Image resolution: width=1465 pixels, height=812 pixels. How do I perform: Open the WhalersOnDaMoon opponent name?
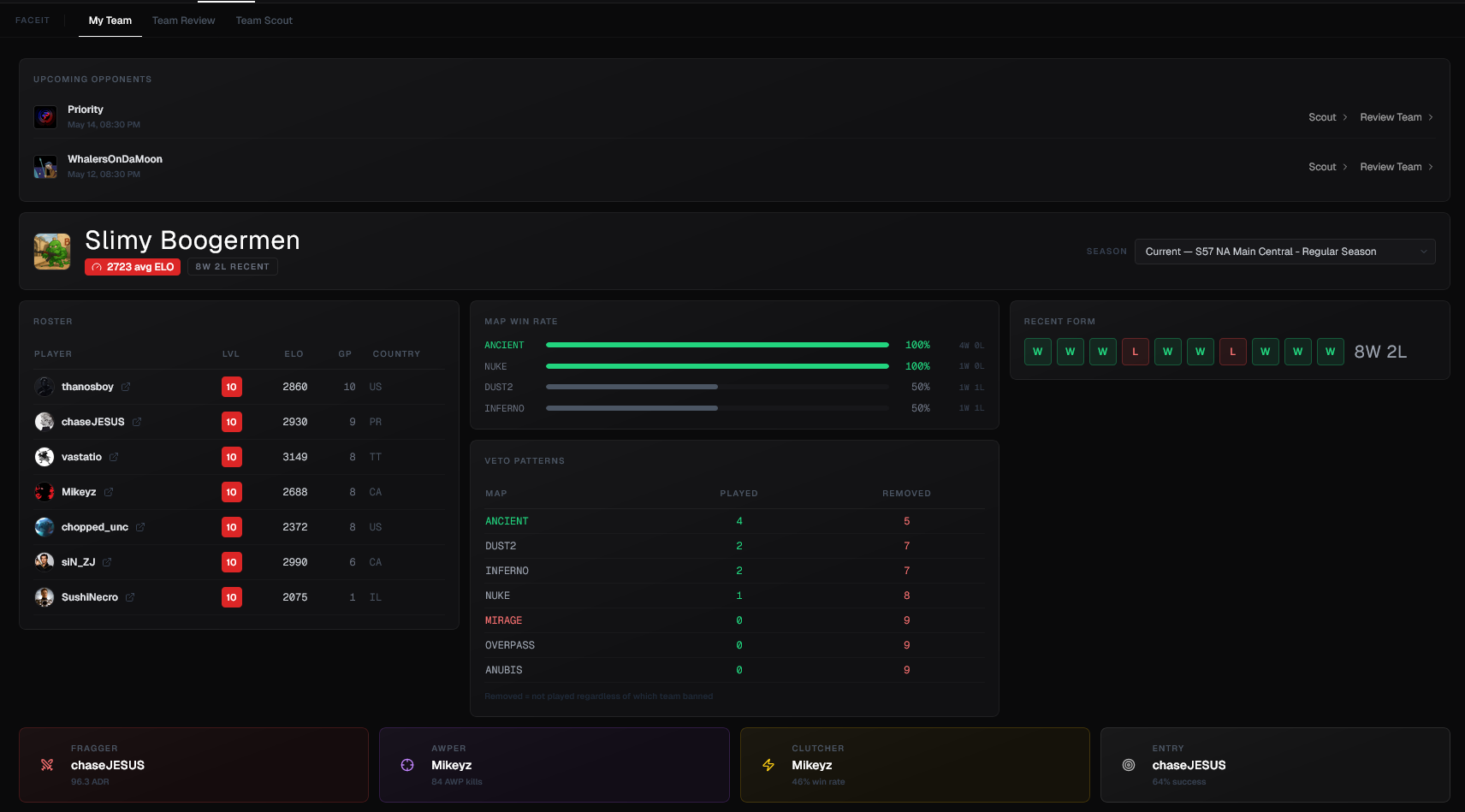116,159
